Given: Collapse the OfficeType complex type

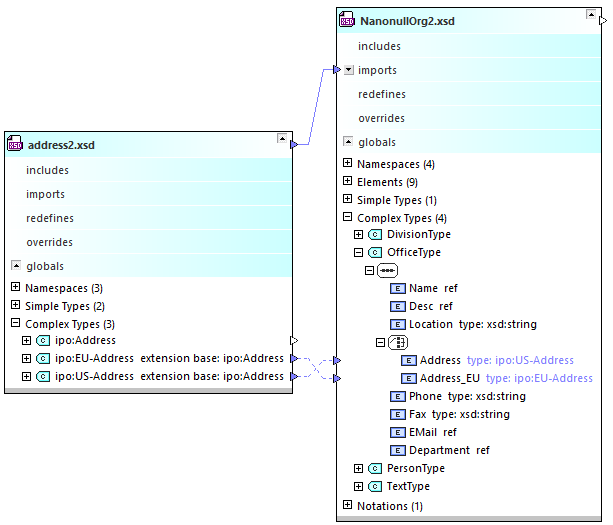Looking at the screenshot, I should (359, 252).
